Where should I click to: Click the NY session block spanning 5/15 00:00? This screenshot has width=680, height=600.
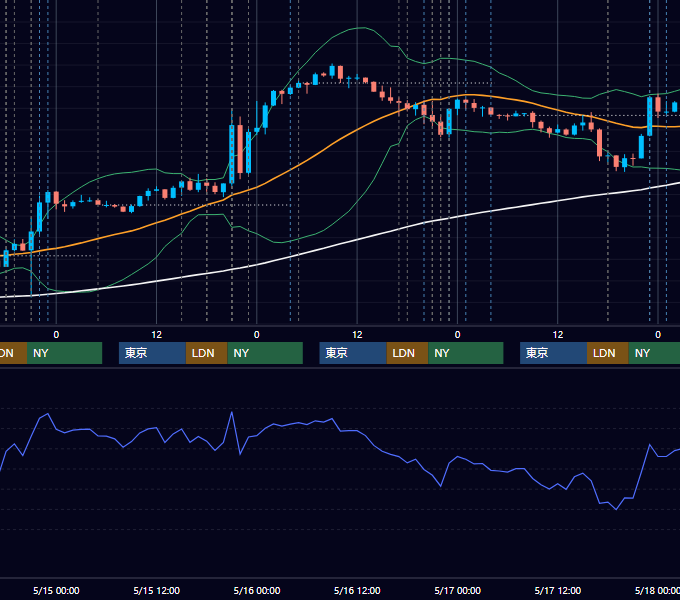(x=64, y=353)
